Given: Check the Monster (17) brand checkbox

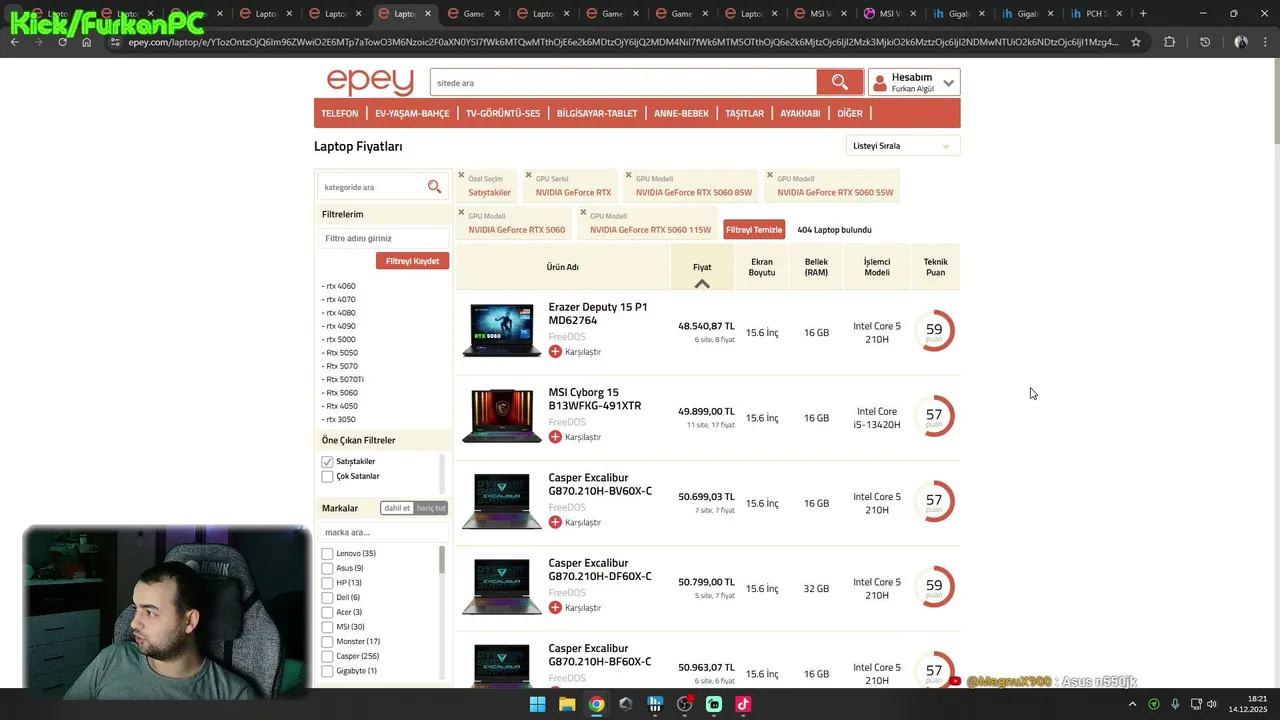Looking at the screenshot, I should click(x=327, y=642).
